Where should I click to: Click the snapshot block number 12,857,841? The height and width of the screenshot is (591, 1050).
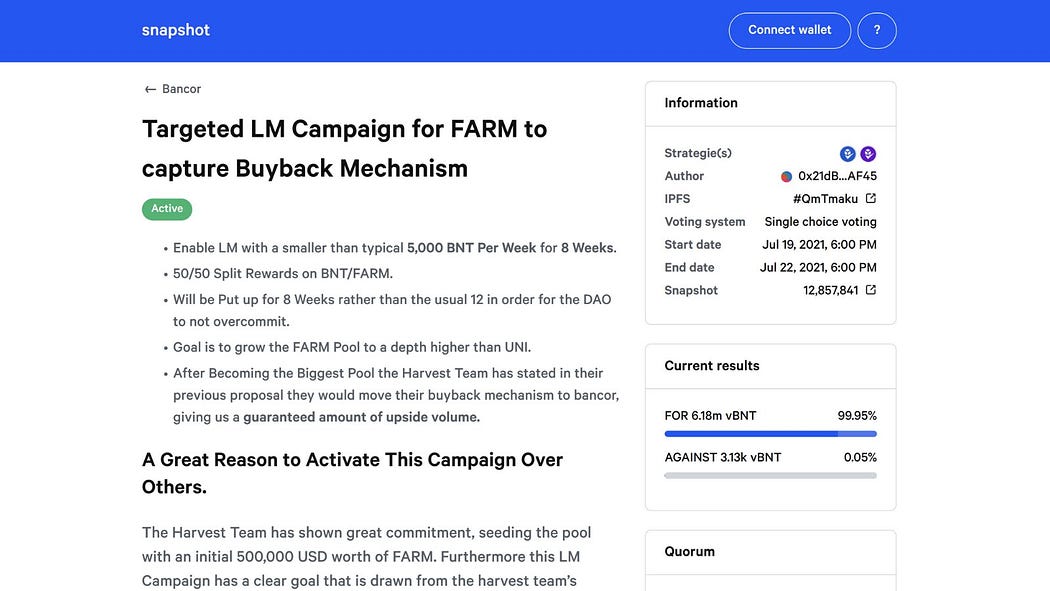[830, 290]
